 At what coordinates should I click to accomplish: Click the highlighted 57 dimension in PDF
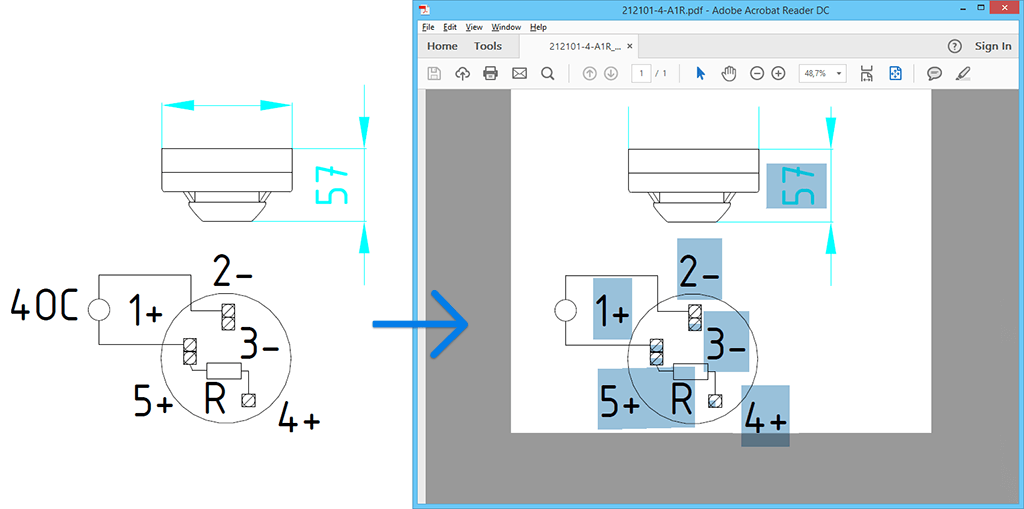pos(797,186)
